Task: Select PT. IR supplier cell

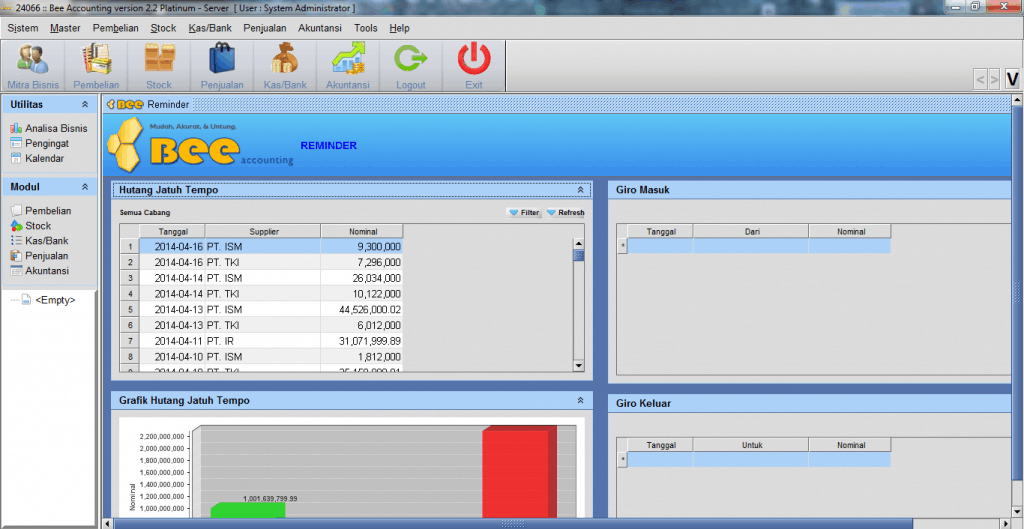Action: pyautogui.click(x=263, y=341)
